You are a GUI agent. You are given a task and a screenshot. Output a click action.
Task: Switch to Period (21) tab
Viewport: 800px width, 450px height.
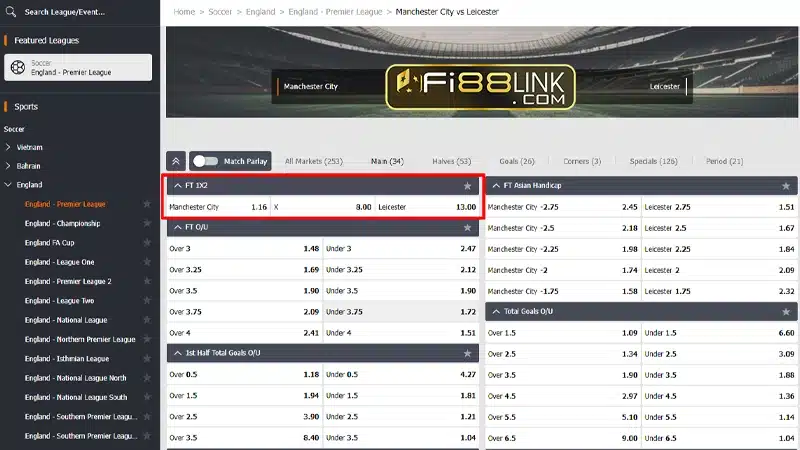724,161
